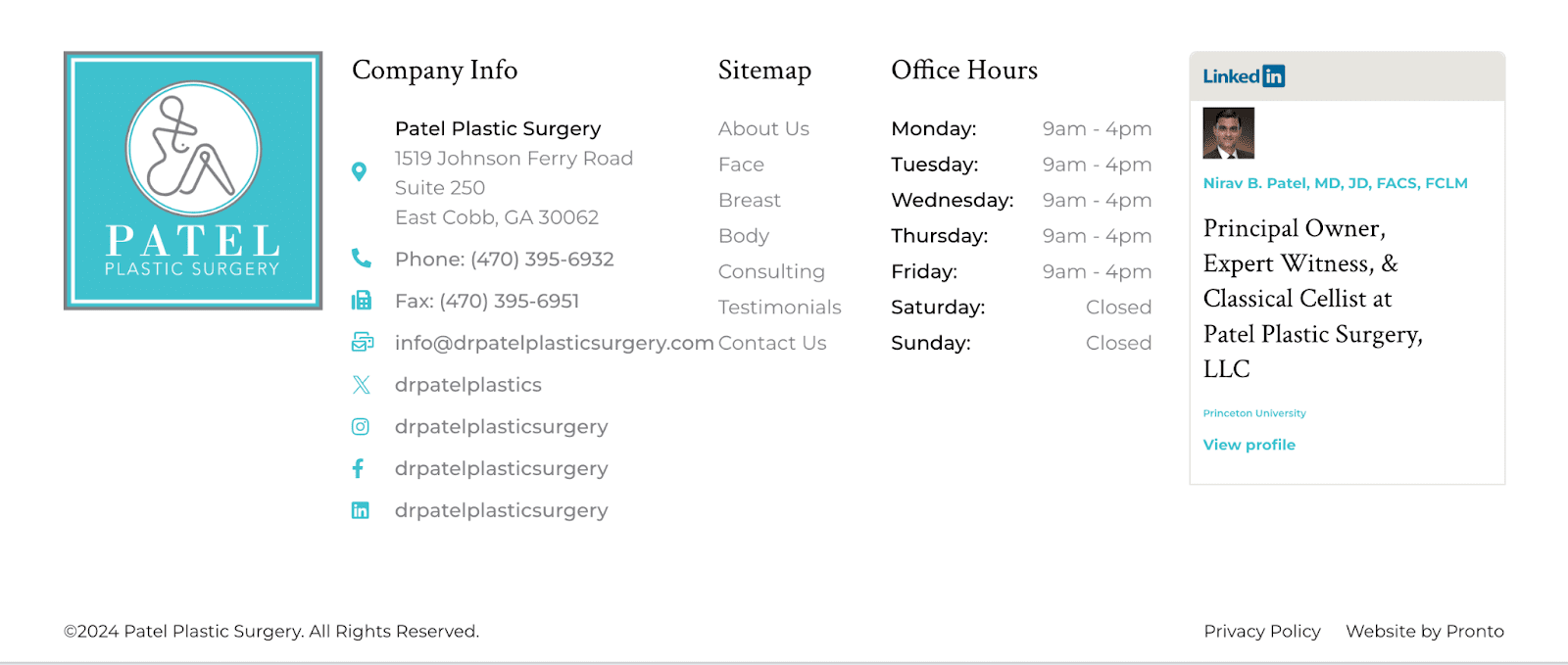Open the Testimonials sitemap link
The image size is (1568, 665).
point(780,308)
